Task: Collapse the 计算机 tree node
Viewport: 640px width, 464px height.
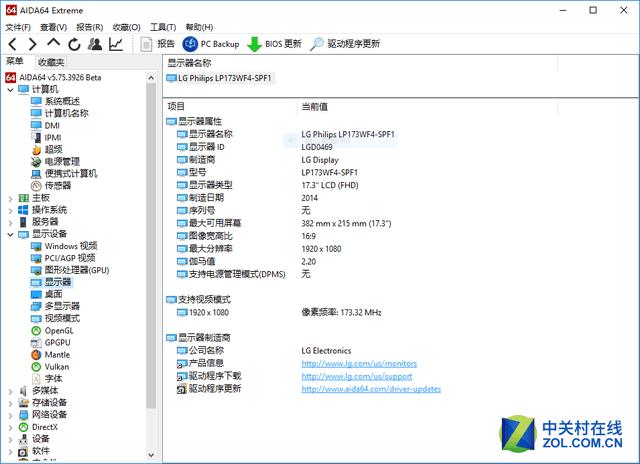Action: coord(10,89)
